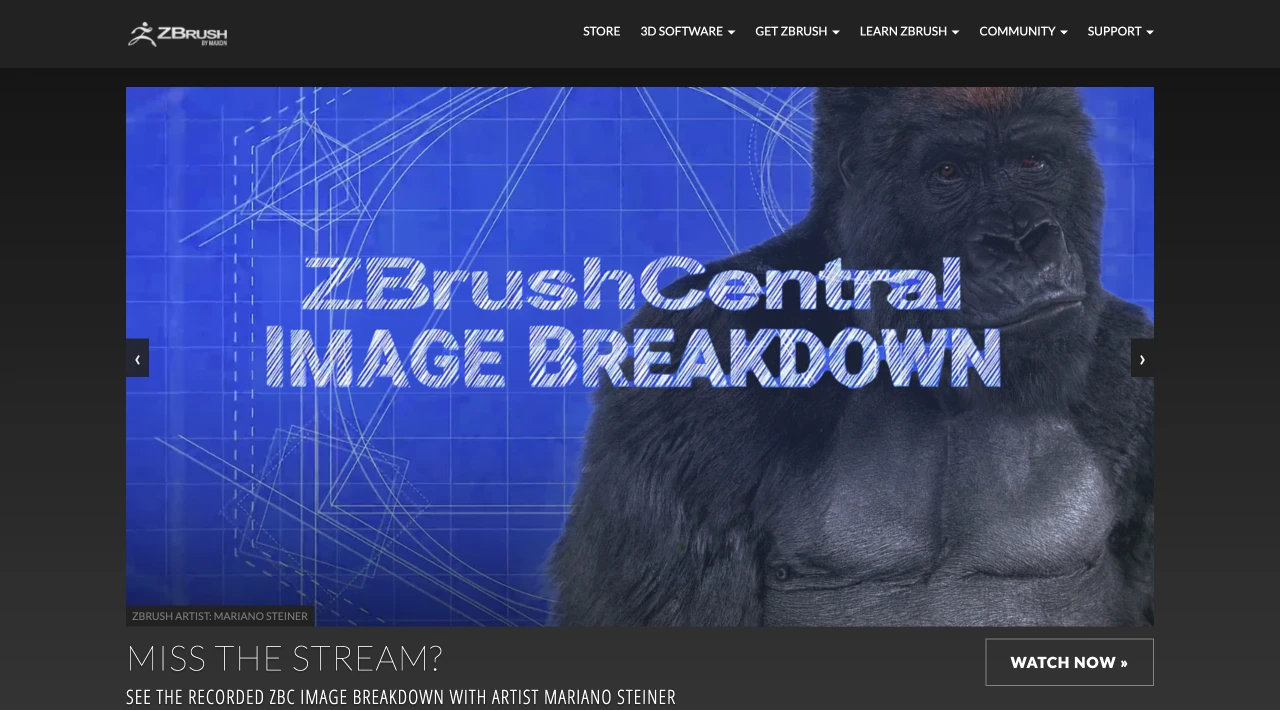Expand the LEARN ZBRUSH dropdown menu
The image size is (1280, 710).
[909, 32]
